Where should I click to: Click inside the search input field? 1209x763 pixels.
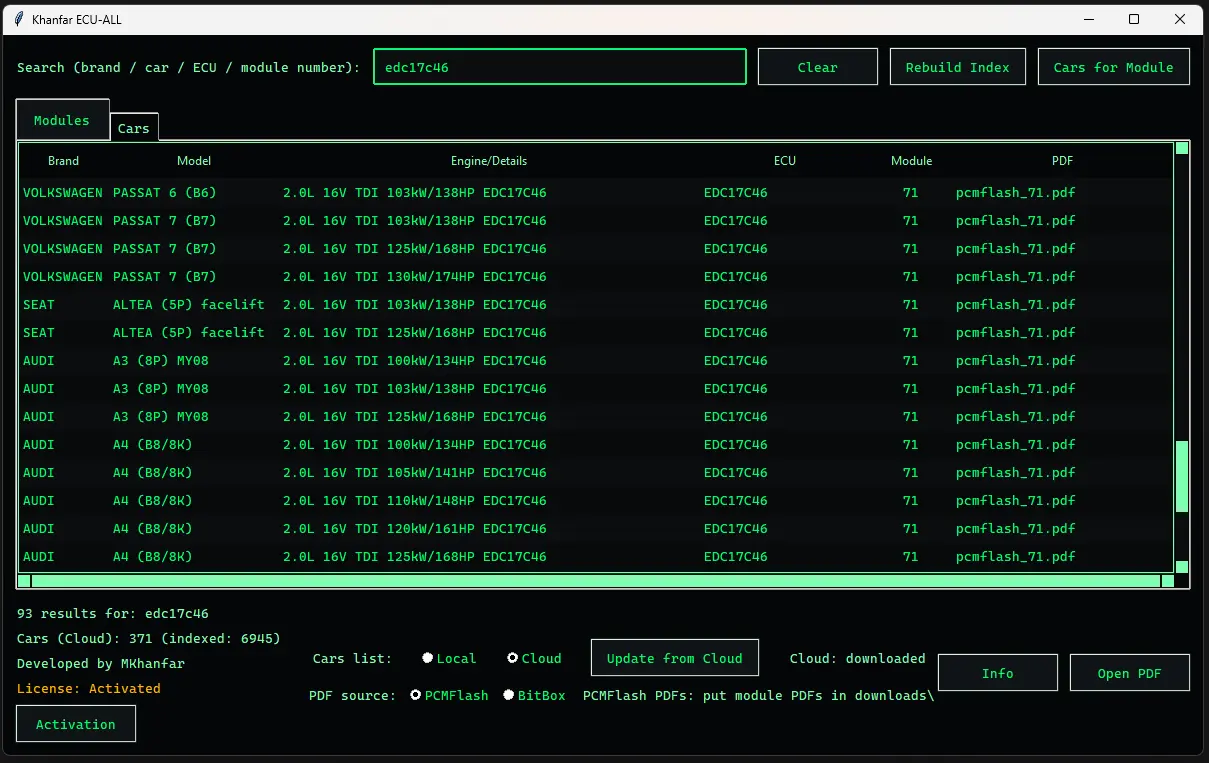pyautogui.click(x=559, y=66)
